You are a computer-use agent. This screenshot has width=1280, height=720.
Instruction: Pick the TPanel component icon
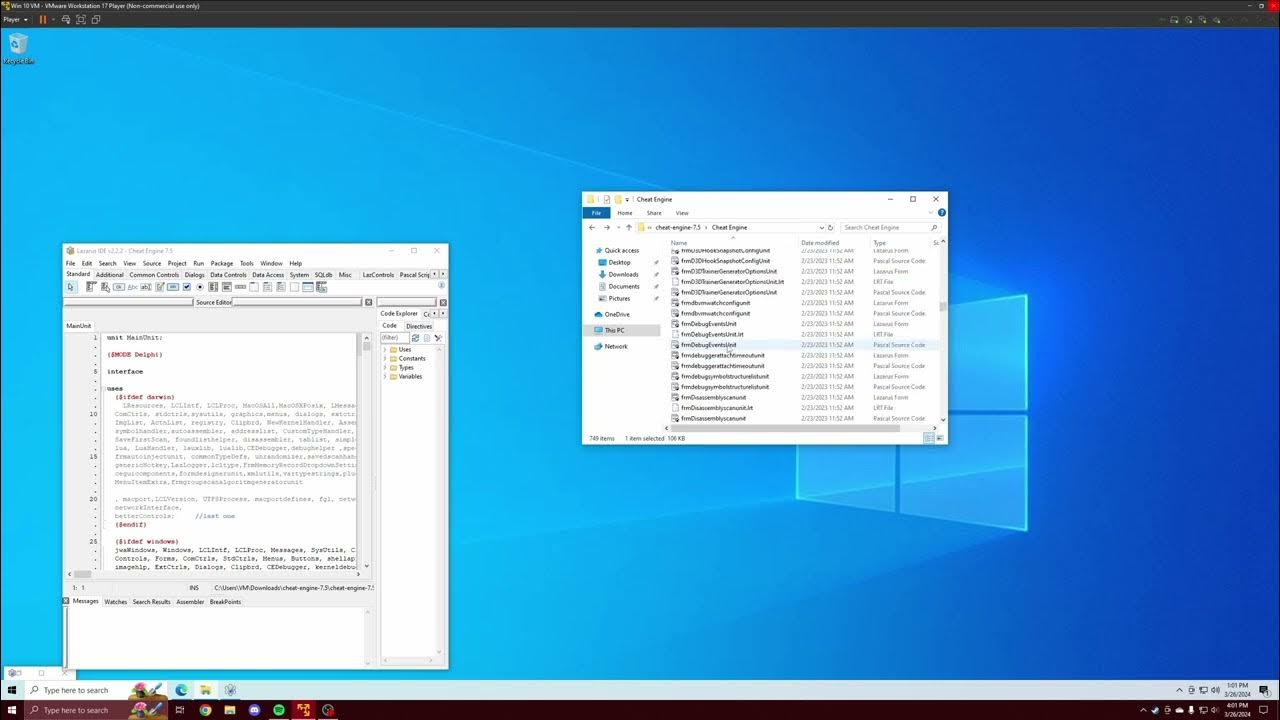[x=294, y=287]
